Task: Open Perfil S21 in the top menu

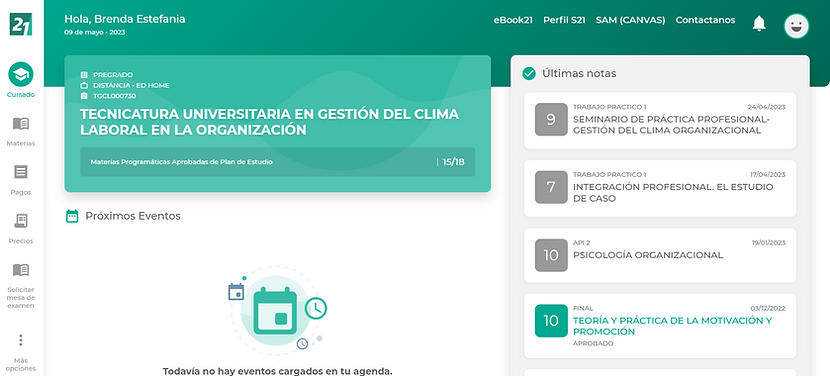Action: (564, 21)
